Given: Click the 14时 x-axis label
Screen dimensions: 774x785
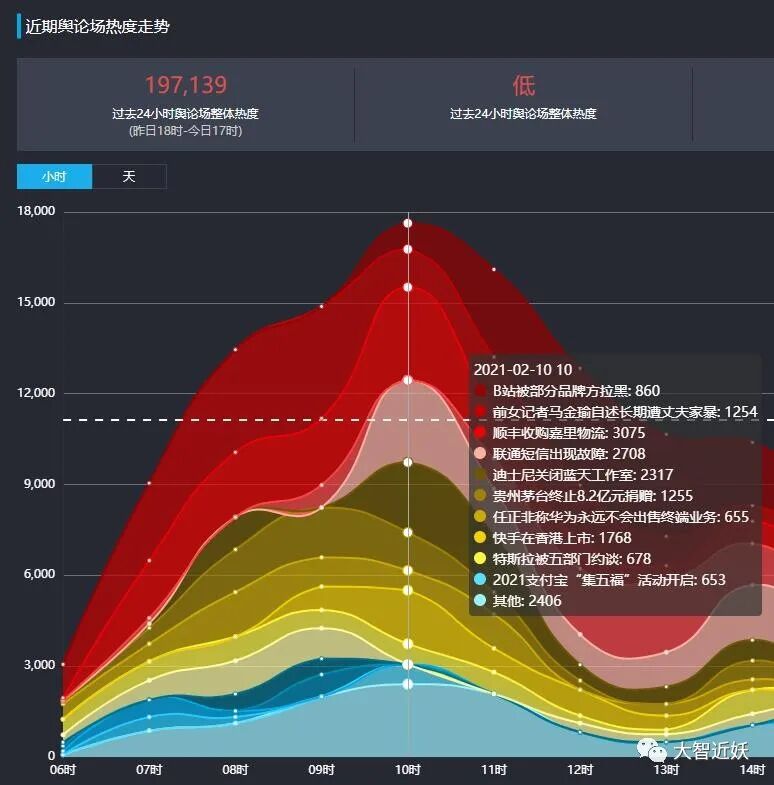Looking at the screenshot, I should coord(752,769).
